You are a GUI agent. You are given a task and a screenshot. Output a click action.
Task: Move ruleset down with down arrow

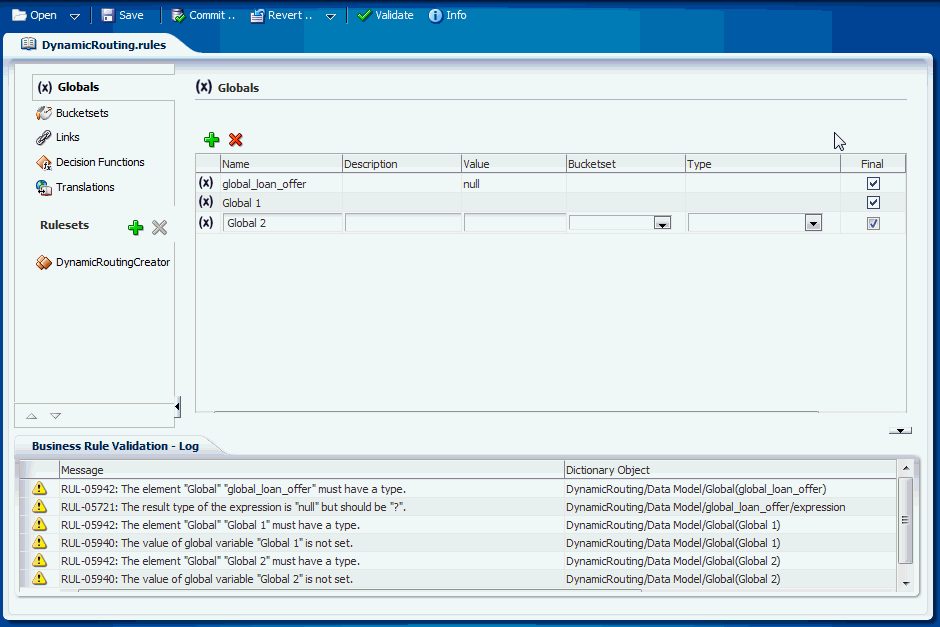point(56,416)
